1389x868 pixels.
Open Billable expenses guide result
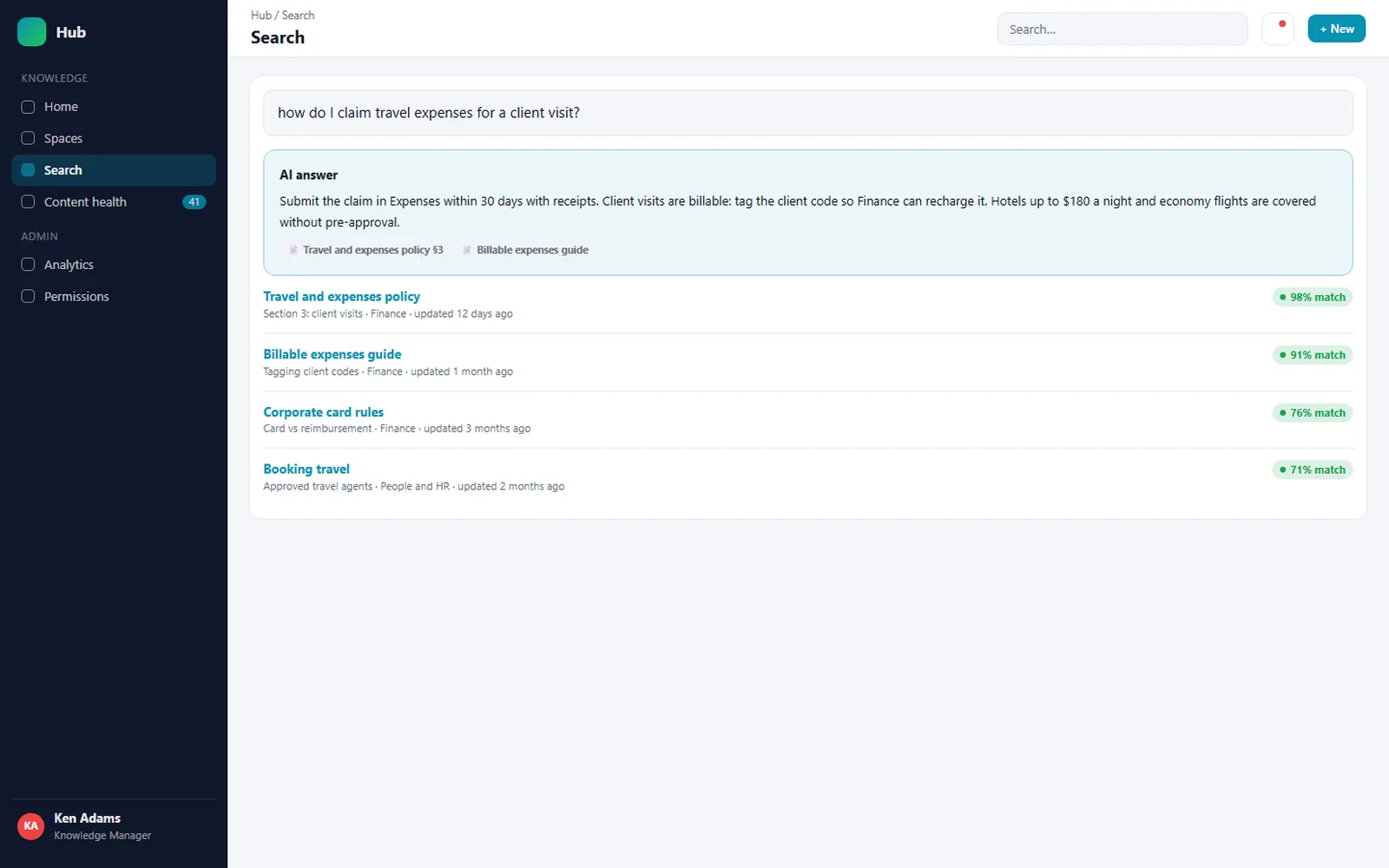[x=332, y=354]
